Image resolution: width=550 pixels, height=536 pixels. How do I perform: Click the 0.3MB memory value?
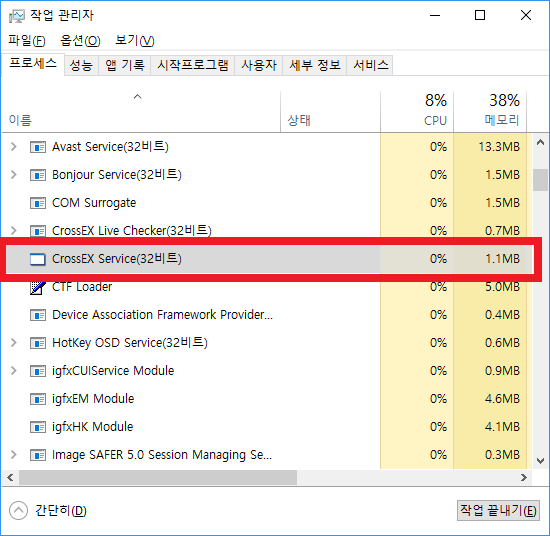click(x=502, y=455)
